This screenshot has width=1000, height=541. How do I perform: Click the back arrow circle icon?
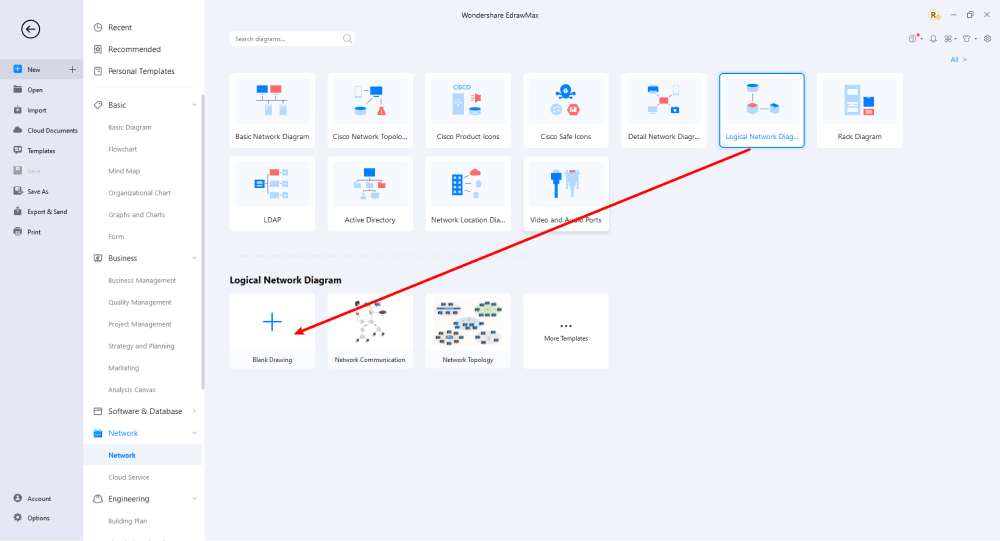pyautogui.click(x=30, y=29)
